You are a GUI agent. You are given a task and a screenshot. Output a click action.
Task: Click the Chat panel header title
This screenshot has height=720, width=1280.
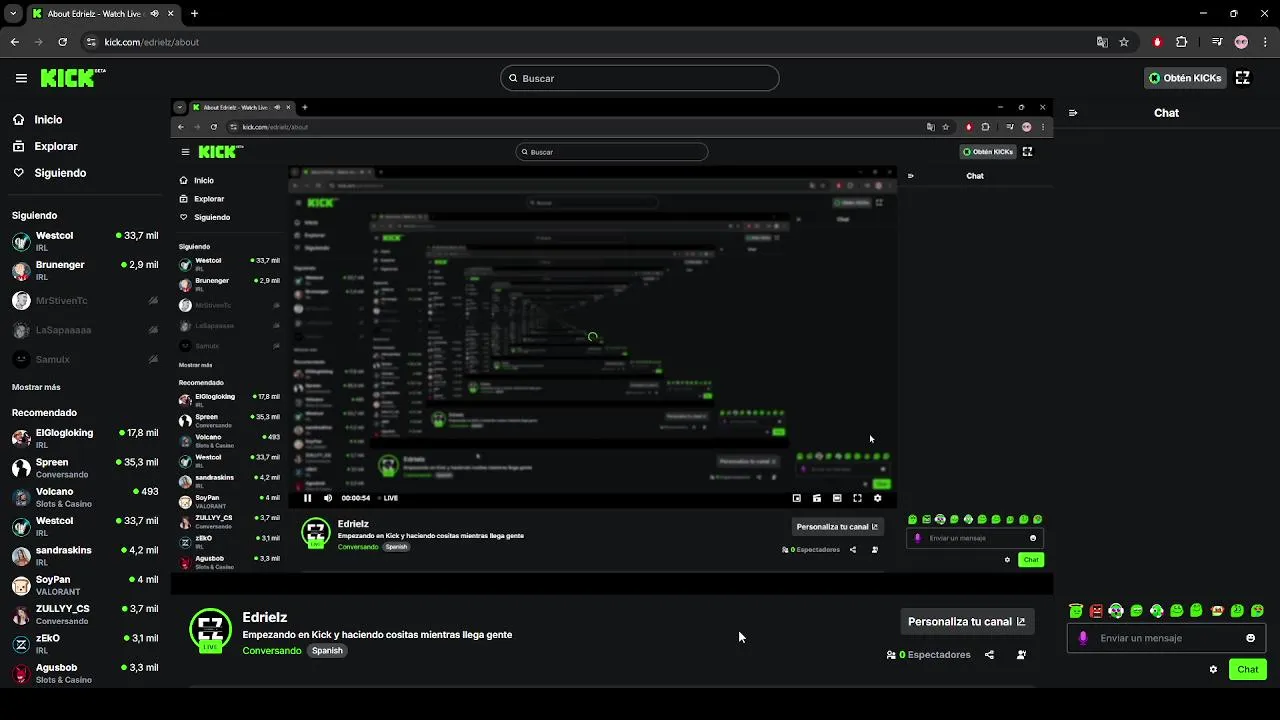click(1166, 113)
